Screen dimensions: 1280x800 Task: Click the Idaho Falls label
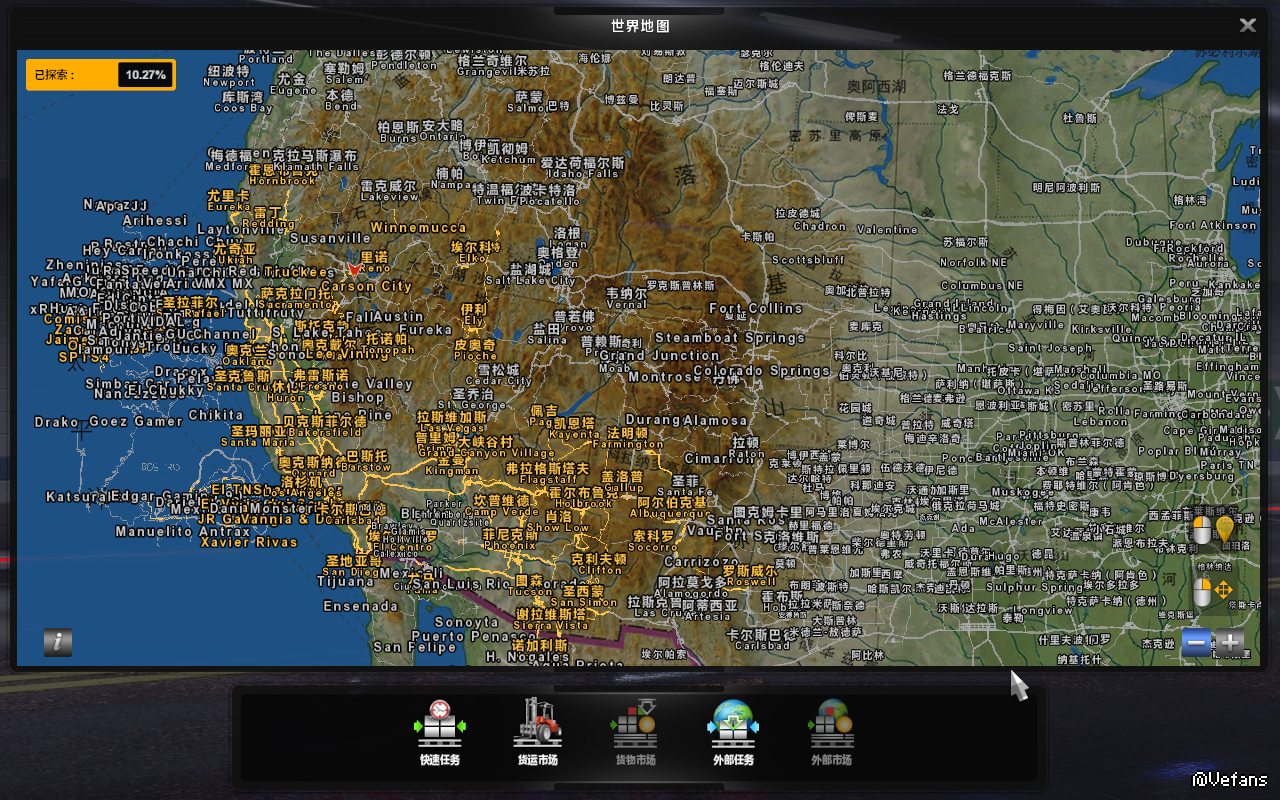582,174
